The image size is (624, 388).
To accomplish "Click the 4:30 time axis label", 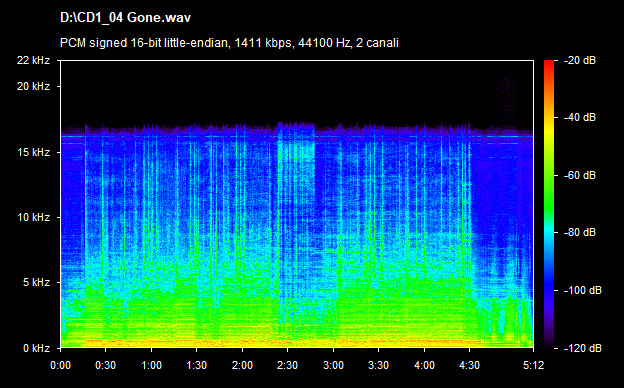I will click(470, 365).
